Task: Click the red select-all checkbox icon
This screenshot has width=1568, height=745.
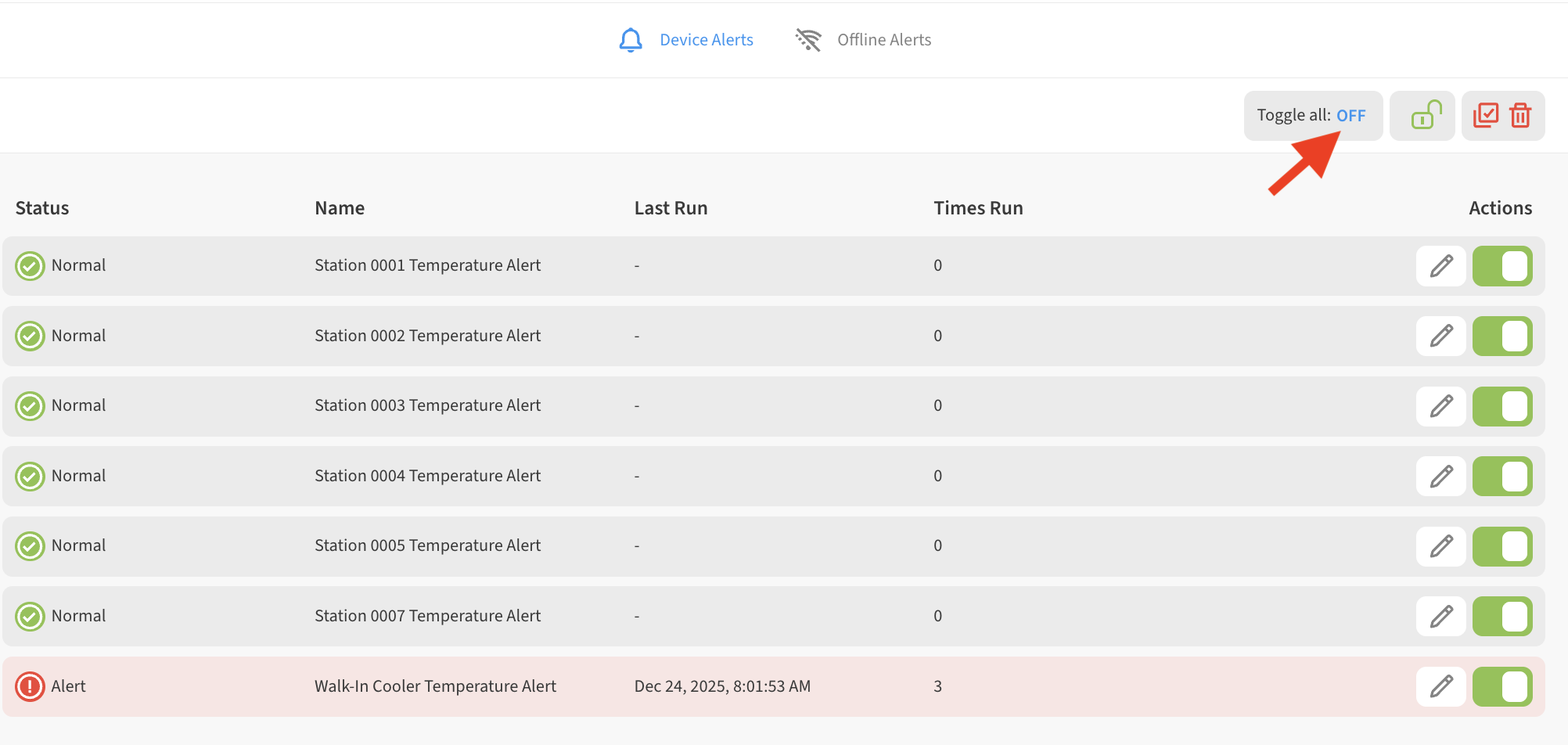Action: pyautogui.click(x=1485, y=116)
